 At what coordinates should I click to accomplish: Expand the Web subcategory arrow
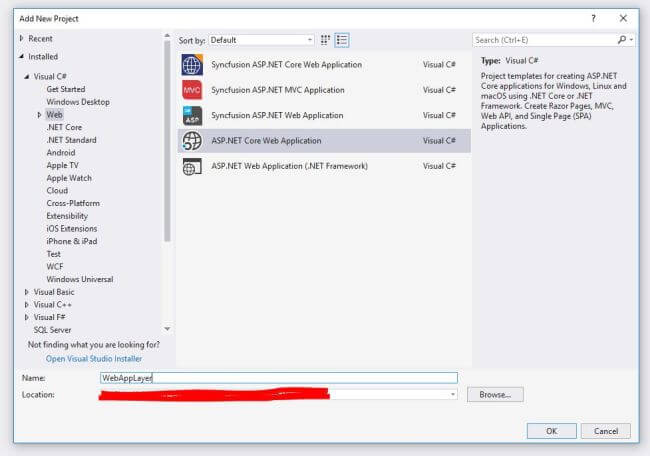click(x=39, y=115)
